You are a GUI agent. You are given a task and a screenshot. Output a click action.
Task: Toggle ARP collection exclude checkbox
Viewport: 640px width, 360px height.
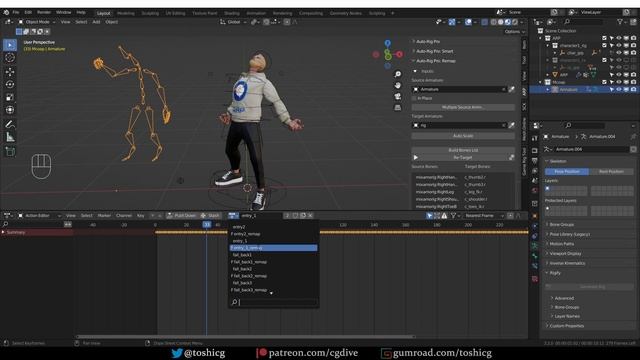(x=604, y=38)
